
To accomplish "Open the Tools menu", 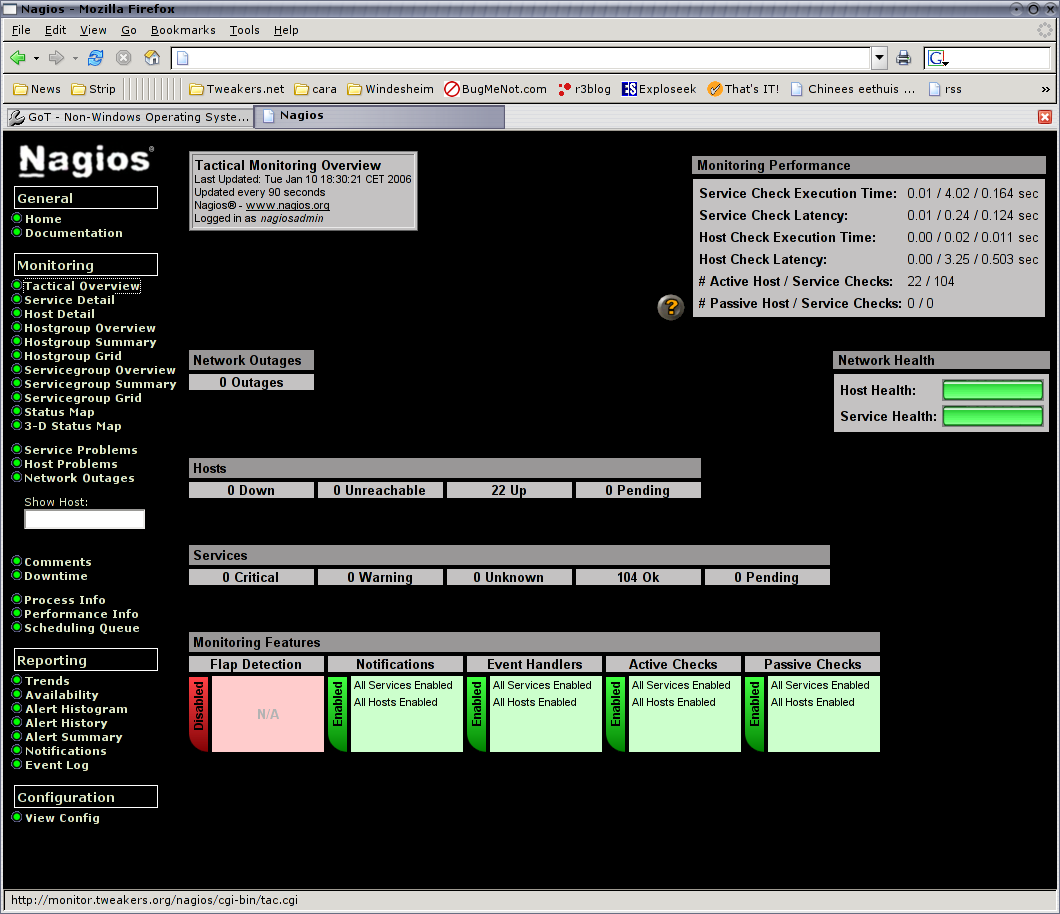I will coord(244,30).
